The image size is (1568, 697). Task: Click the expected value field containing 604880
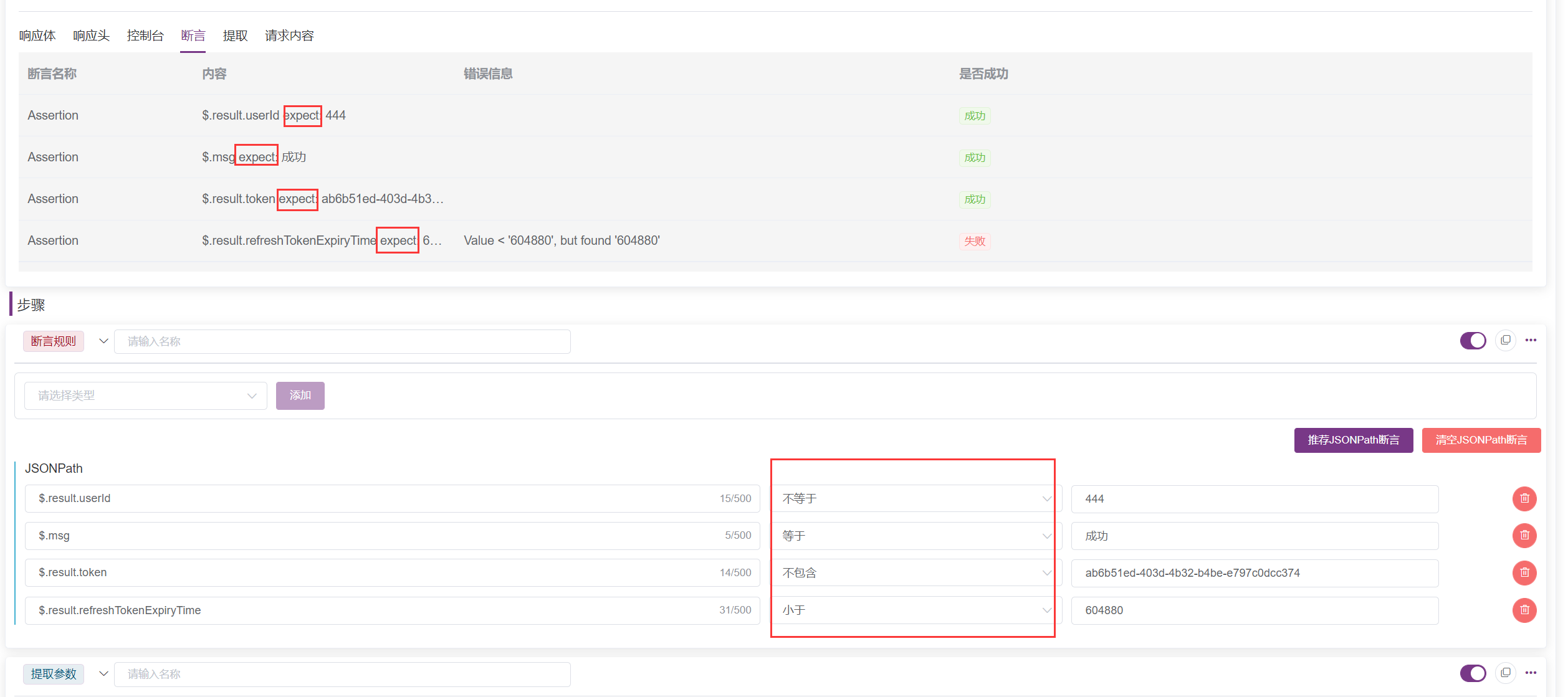coord(1254,610)
